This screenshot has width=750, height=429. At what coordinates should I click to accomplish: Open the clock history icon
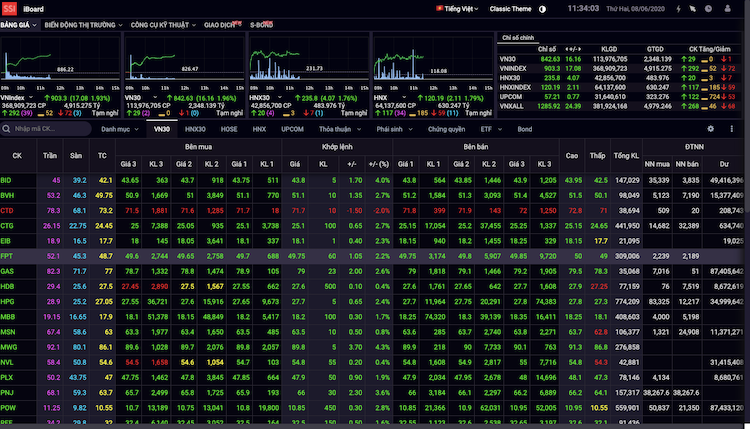[708, 9]
